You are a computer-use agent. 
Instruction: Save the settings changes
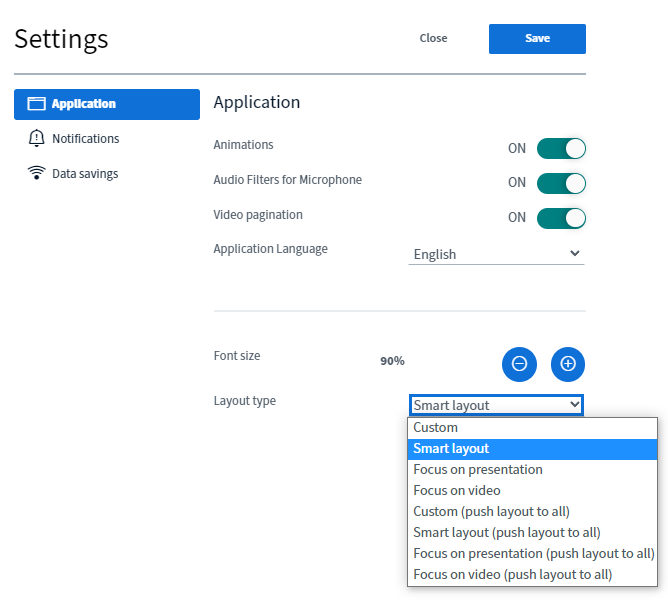tap(537, 39)
